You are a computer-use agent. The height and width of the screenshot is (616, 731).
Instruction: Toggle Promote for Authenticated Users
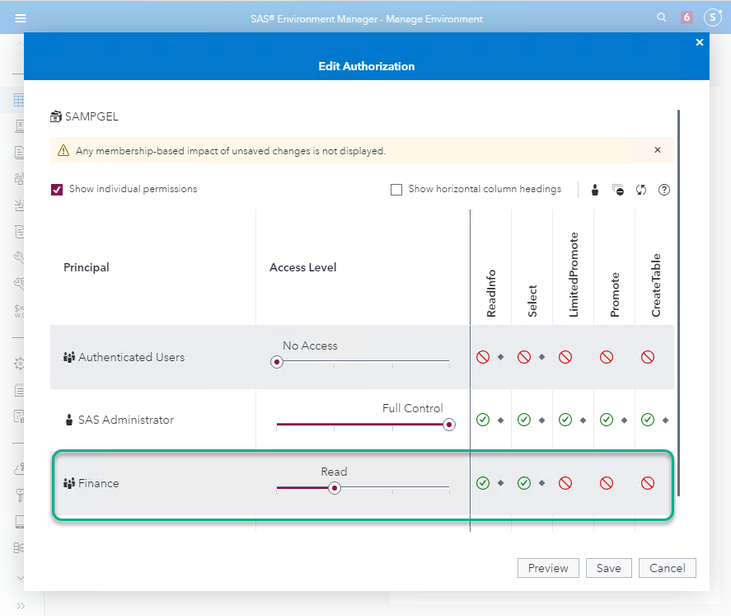point(606,357)
